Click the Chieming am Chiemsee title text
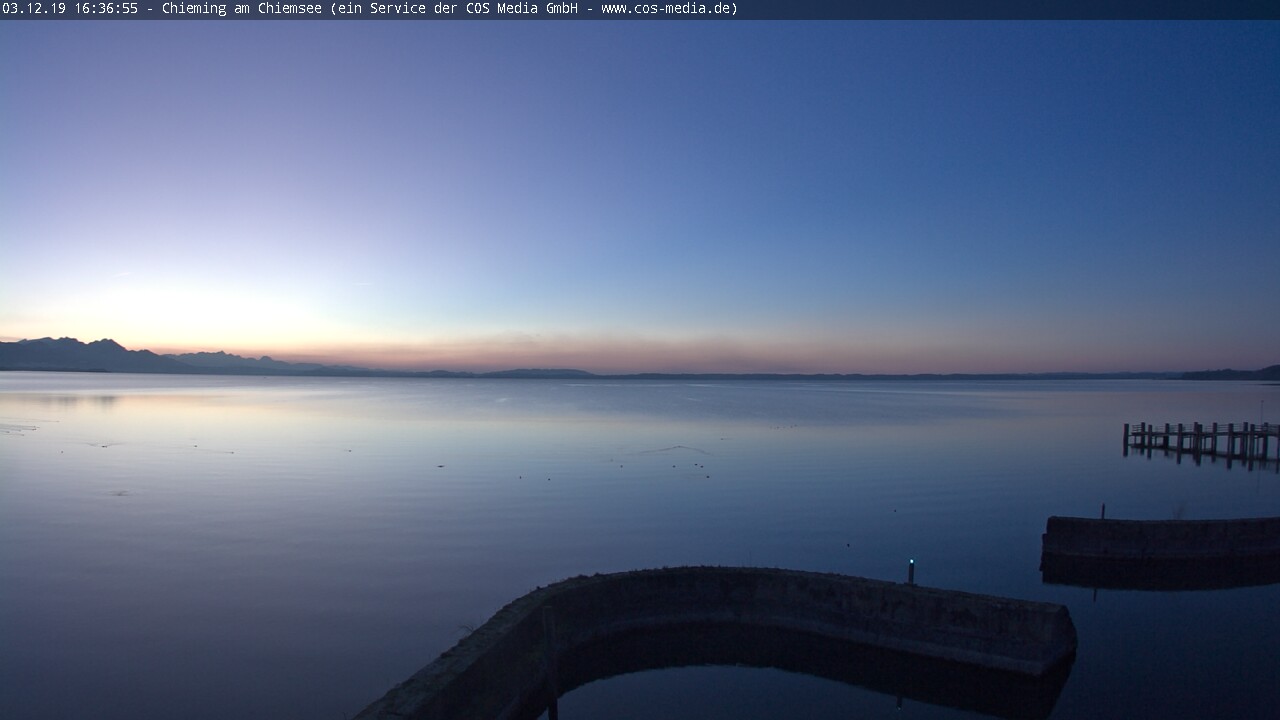Viewport: 1280px width, 720px height. tap(241, 9)
